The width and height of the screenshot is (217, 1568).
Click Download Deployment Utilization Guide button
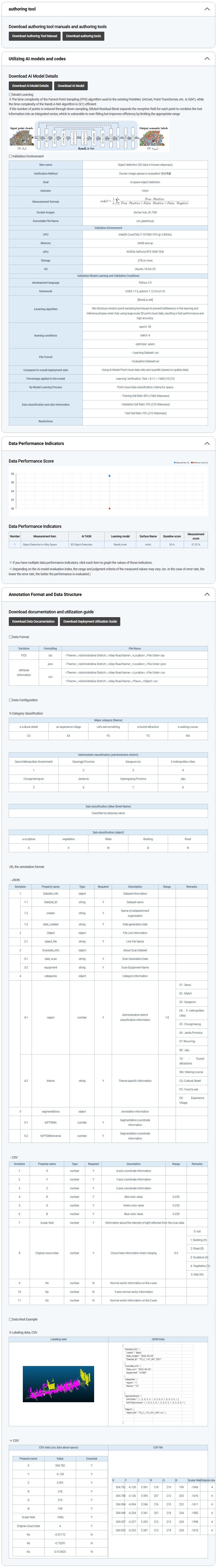(90, 621)
